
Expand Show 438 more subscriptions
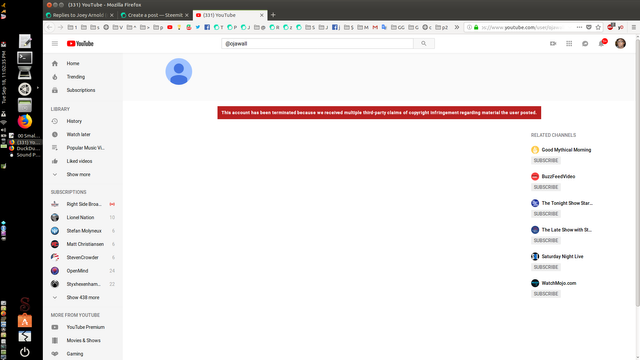click(83, 298)
